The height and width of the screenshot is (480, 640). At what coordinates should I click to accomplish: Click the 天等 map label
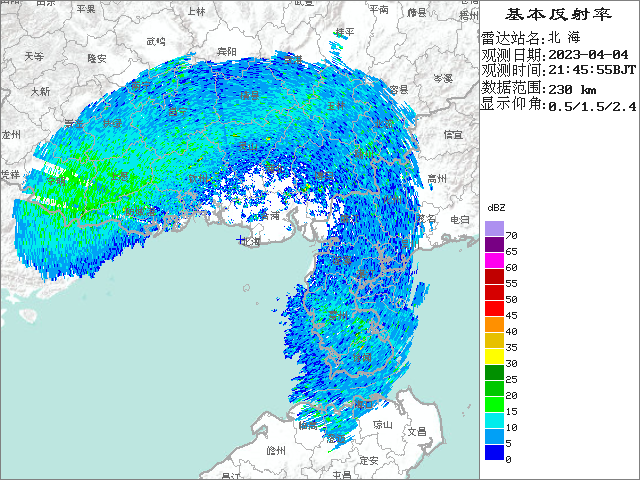pos(34,56)
